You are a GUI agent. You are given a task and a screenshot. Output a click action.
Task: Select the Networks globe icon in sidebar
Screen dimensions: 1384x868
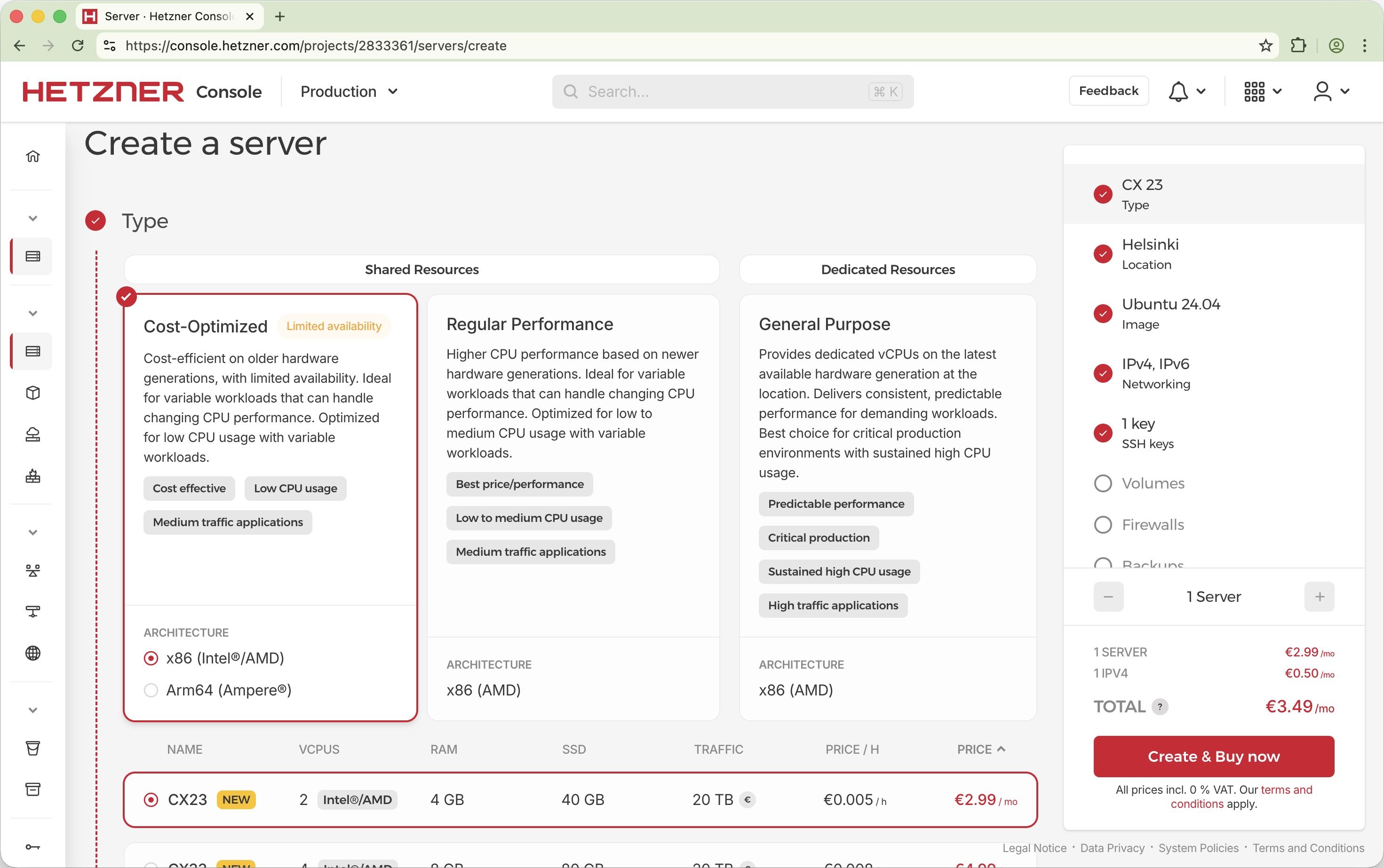point(33,653)
